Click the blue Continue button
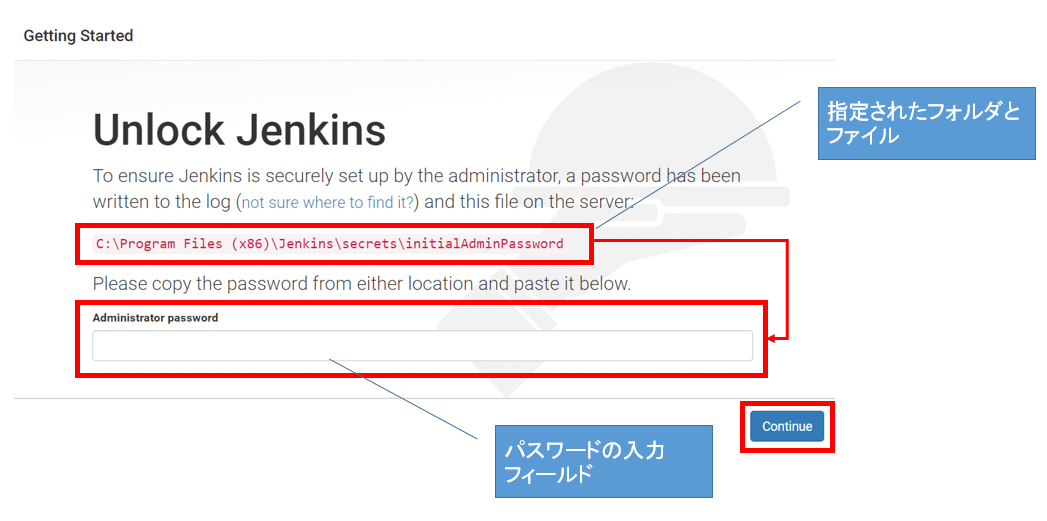This screenshot has height=521, width=1047. 787,426
